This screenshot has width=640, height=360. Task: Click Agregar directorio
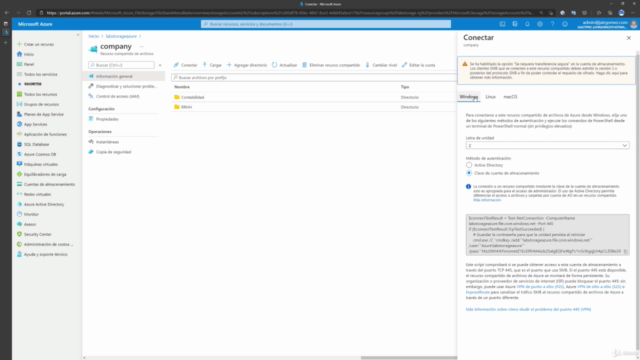pyautogui.click(x=247, y=65)
